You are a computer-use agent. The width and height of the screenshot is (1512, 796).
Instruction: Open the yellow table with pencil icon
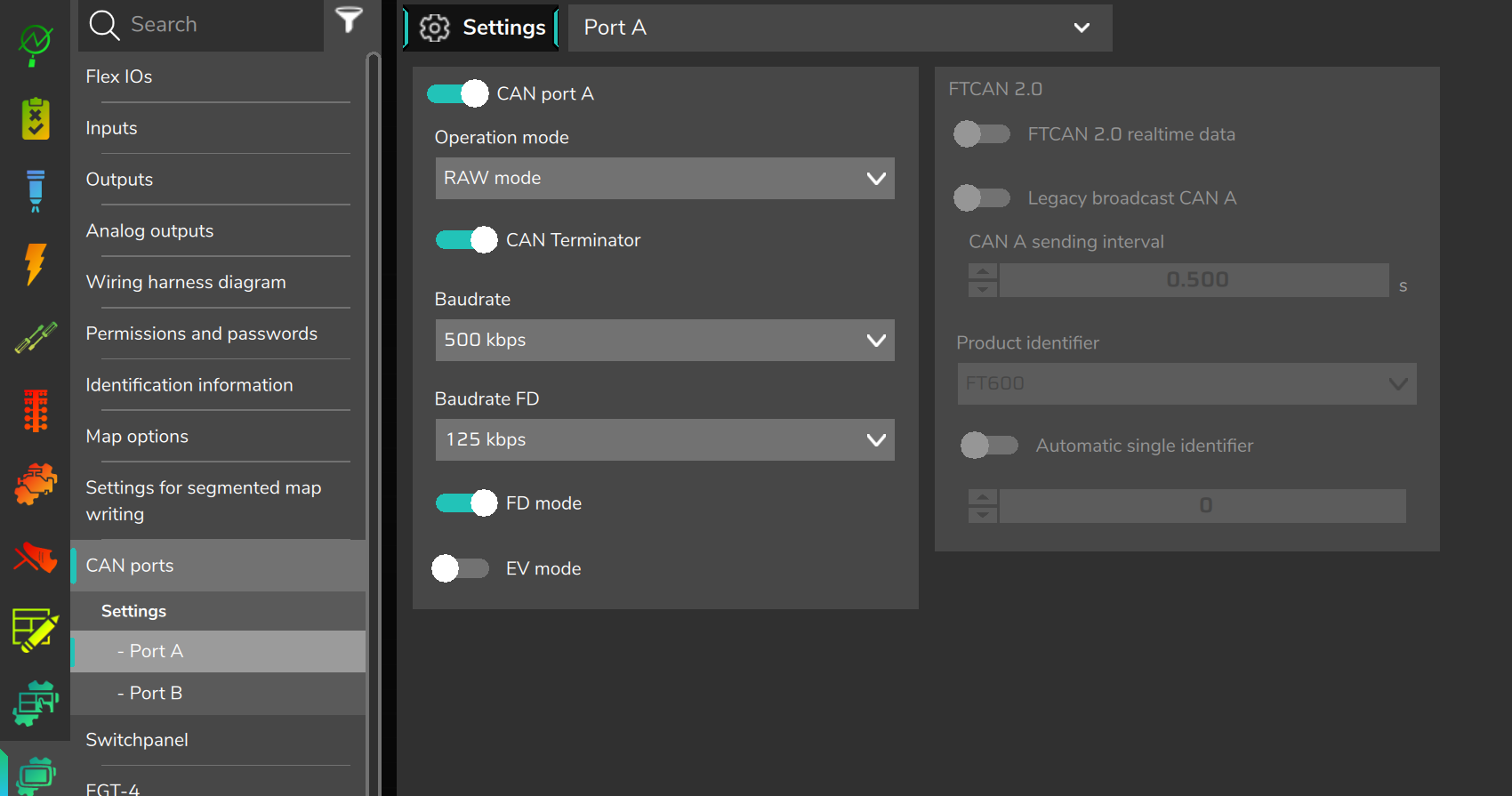[36, 631]
